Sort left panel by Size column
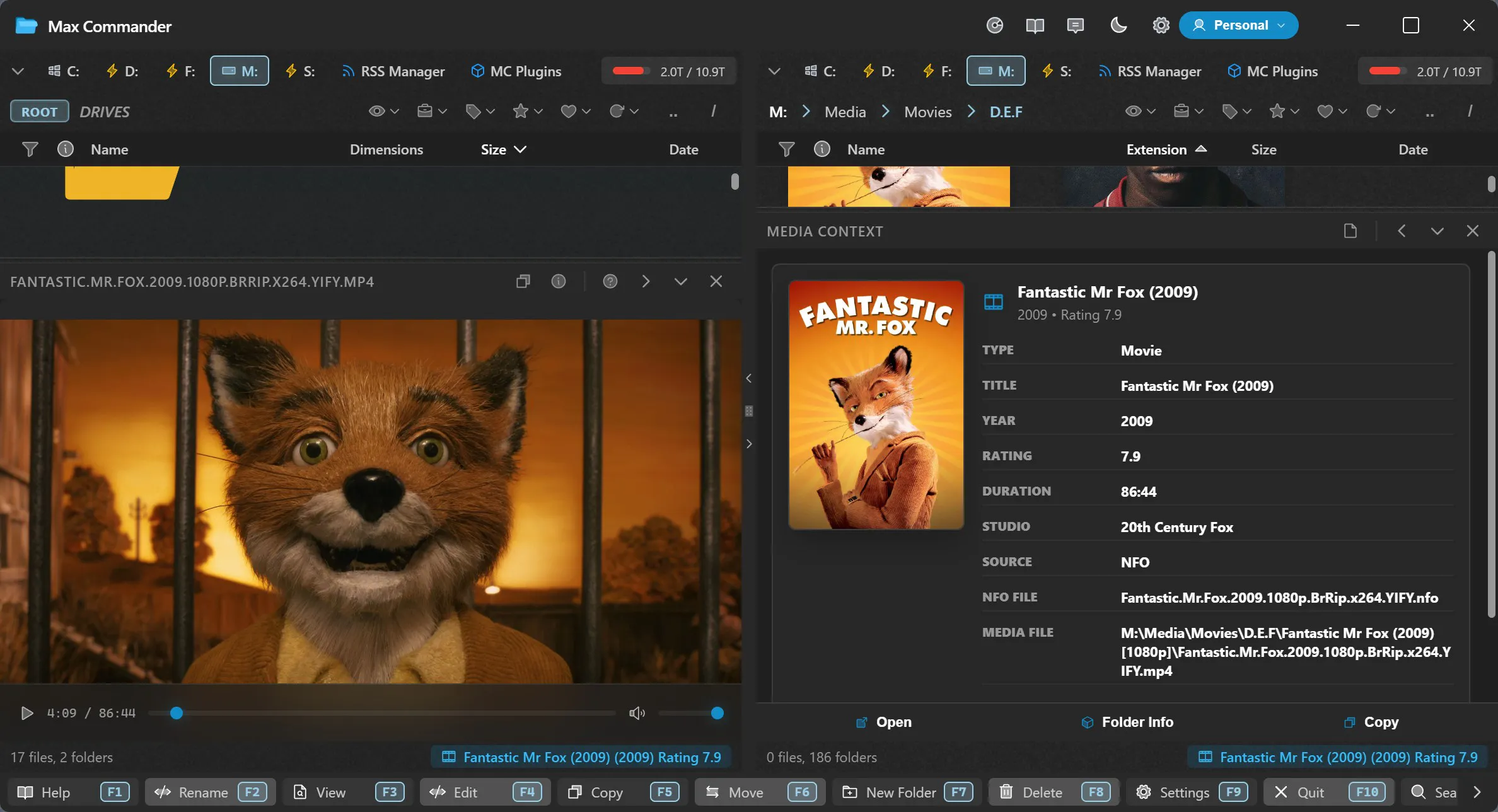1498x812 pixels. [x=502, y=149]
